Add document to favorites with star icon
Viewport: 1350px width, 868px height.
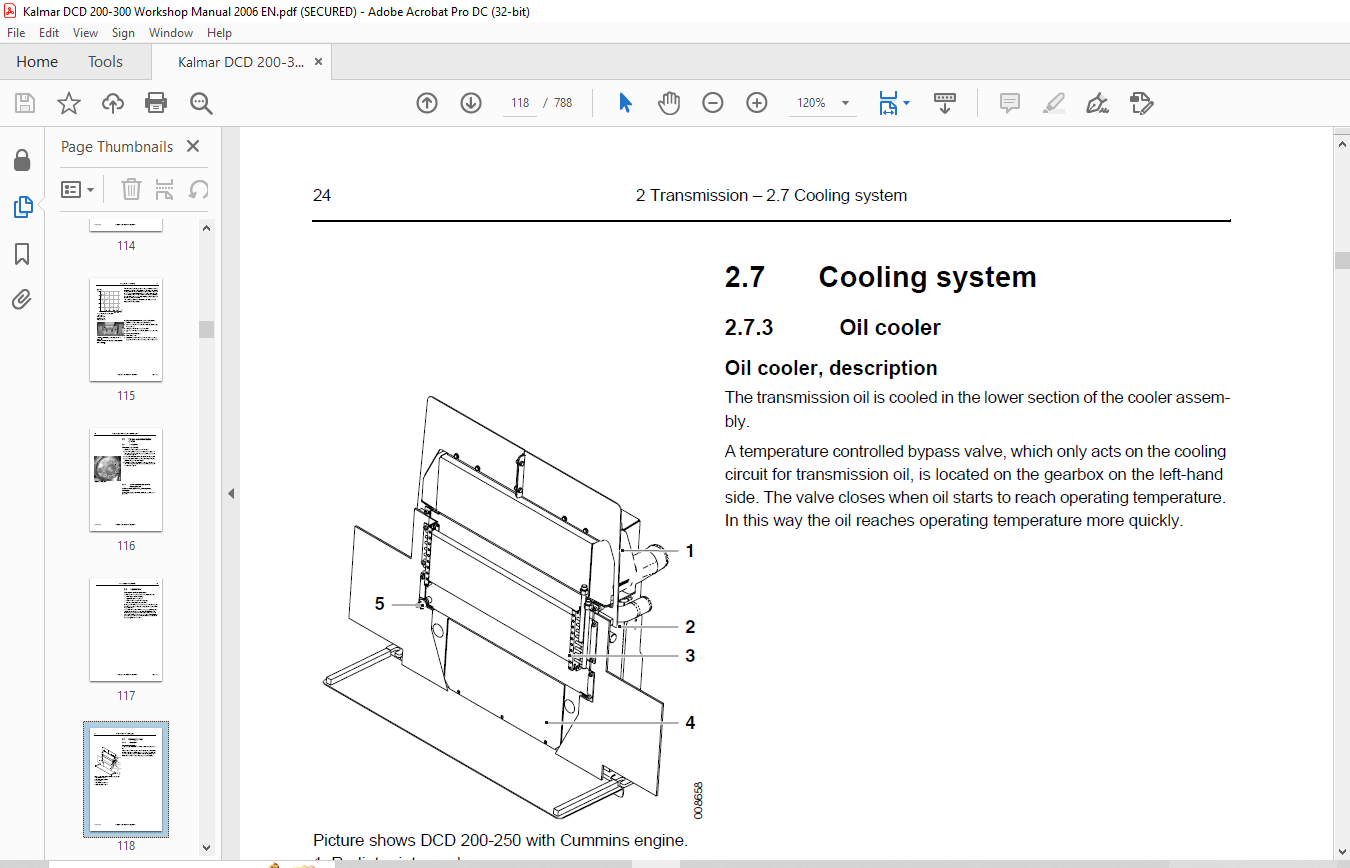[68, 103]
